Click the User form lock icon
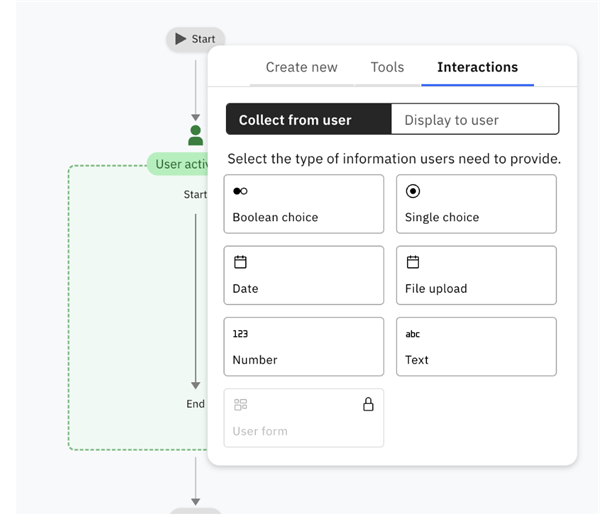600x527 pixels. tap(368, 404)
